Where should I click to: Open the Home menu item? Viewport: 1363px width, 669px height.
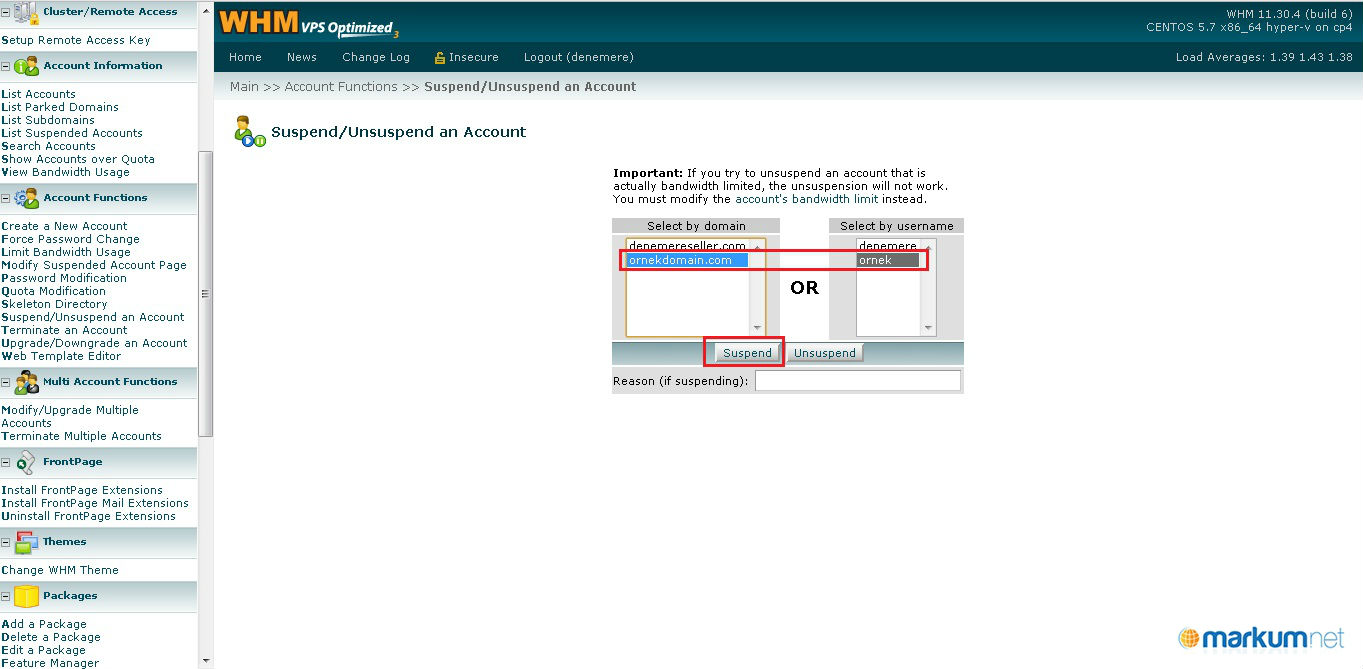click(x=245, y=57)
